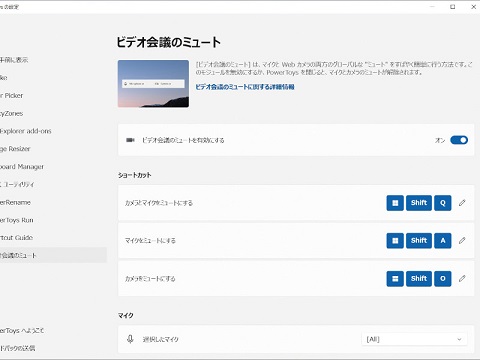
Task: Click the O key of the camera shortcut
Action: click(x=443, y=278)
